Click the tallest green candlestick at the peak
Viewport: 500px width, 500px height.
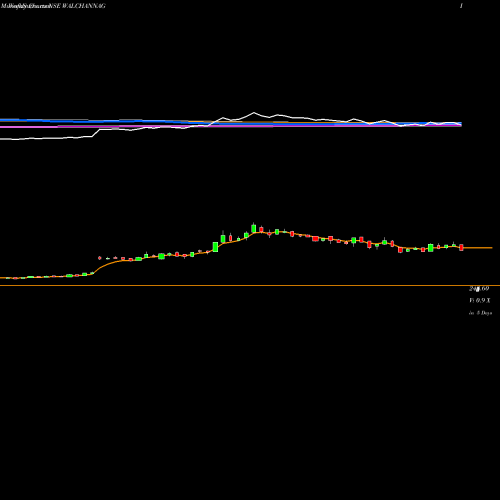coord(254,228)
